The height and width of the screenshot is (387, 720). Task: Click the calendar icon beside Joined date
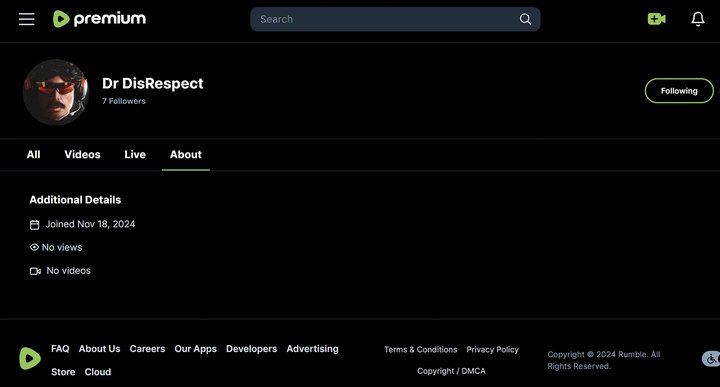tap(34, 224)
